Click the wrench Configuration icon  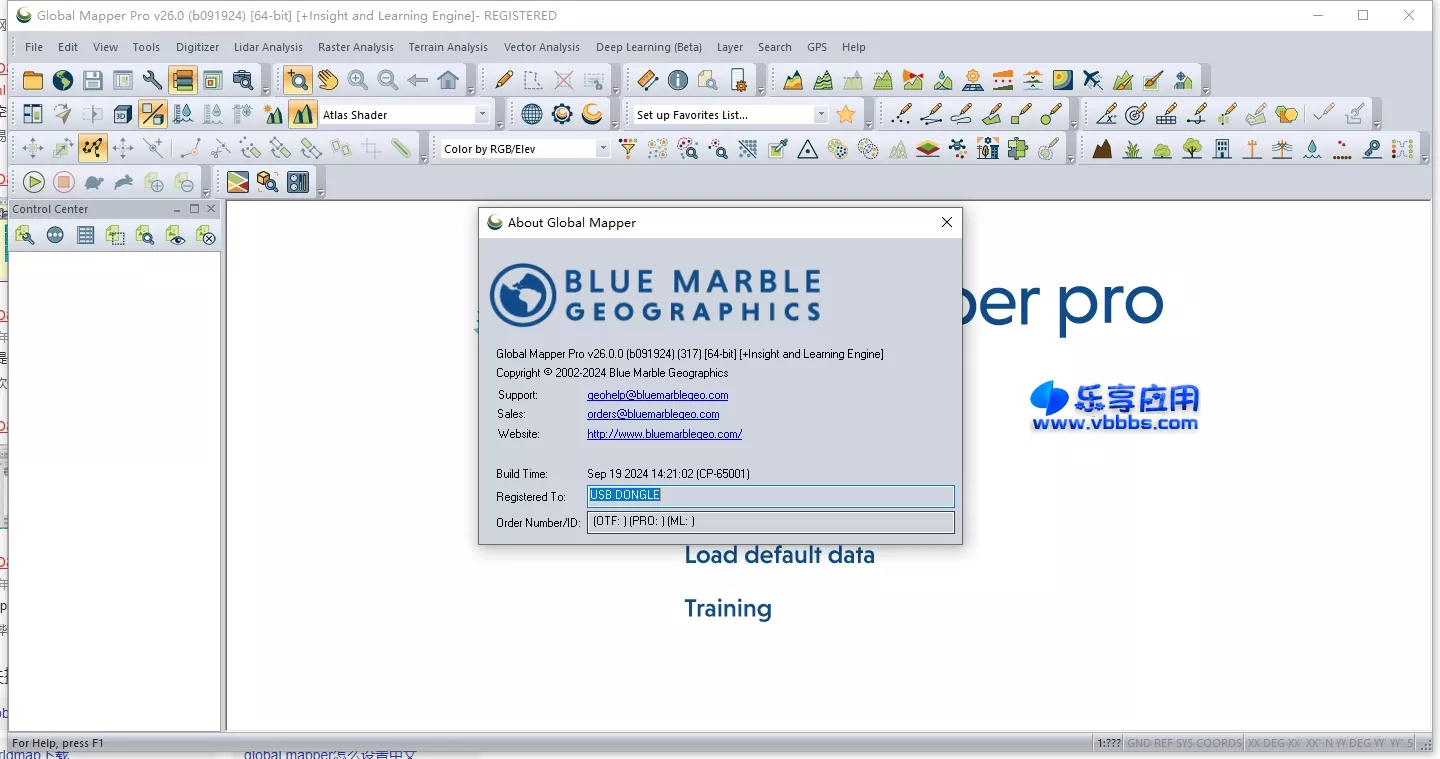(x=152, y=81)
